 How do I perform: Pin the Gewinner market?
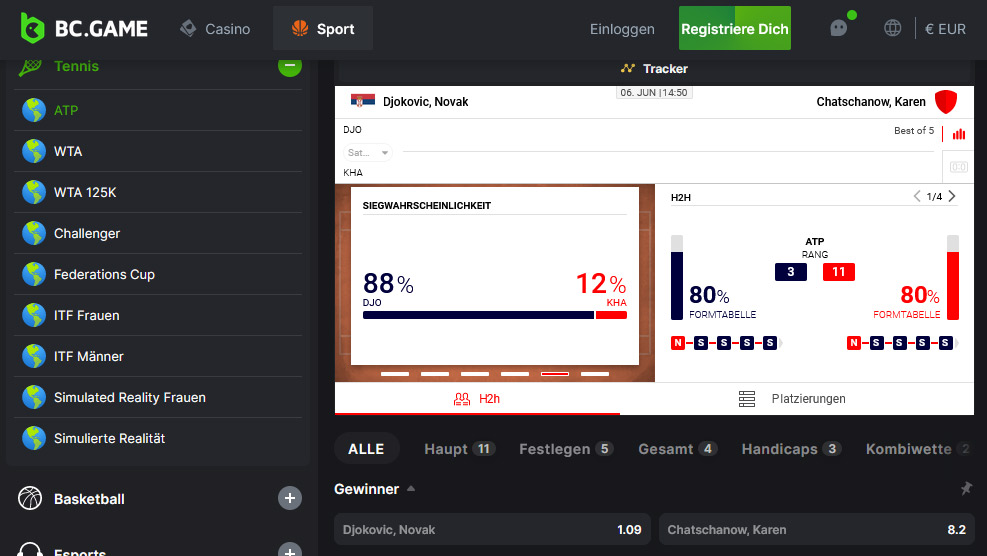click(x=966, y=488)
